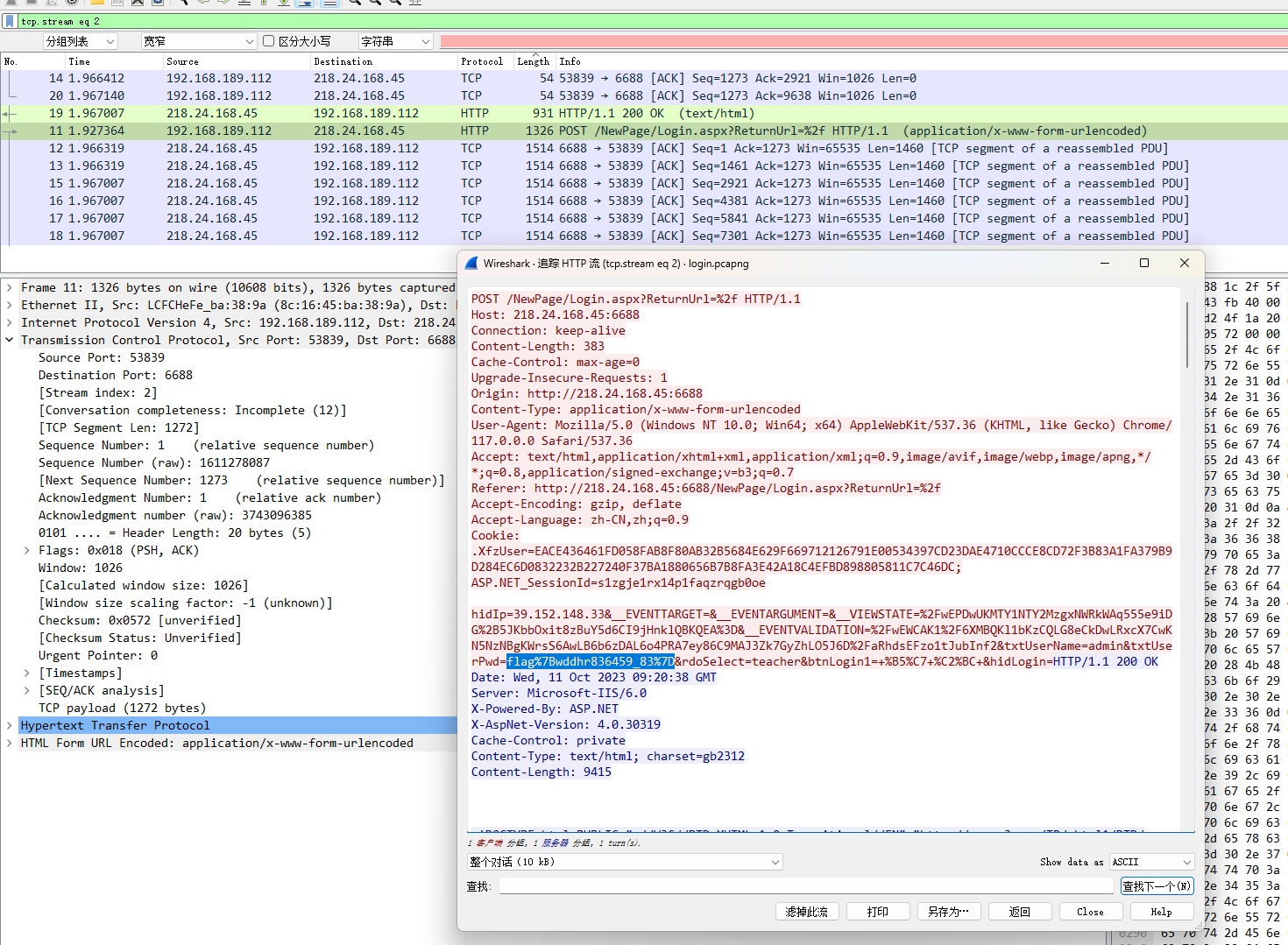Click the 另存为 save as button
Image resolution: width=1288 pixels, height=945 pixels.
[x=948, y=912]
